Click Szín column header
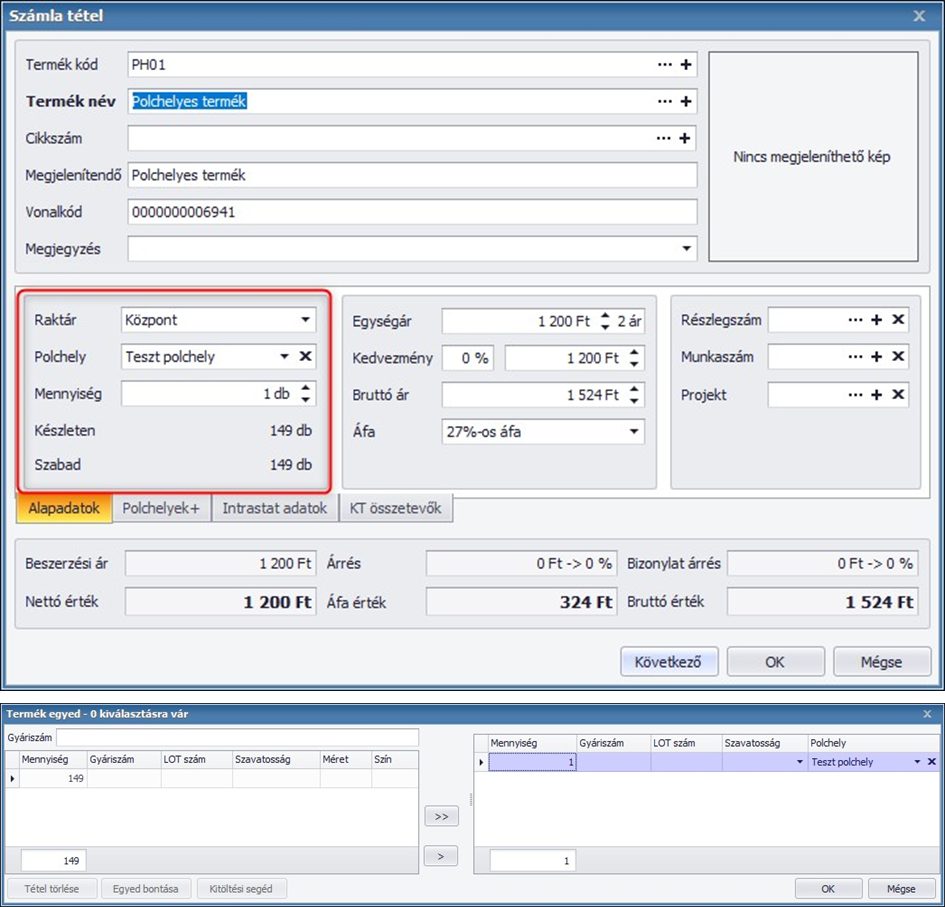The image size is (945, 907). click(394, 759)
